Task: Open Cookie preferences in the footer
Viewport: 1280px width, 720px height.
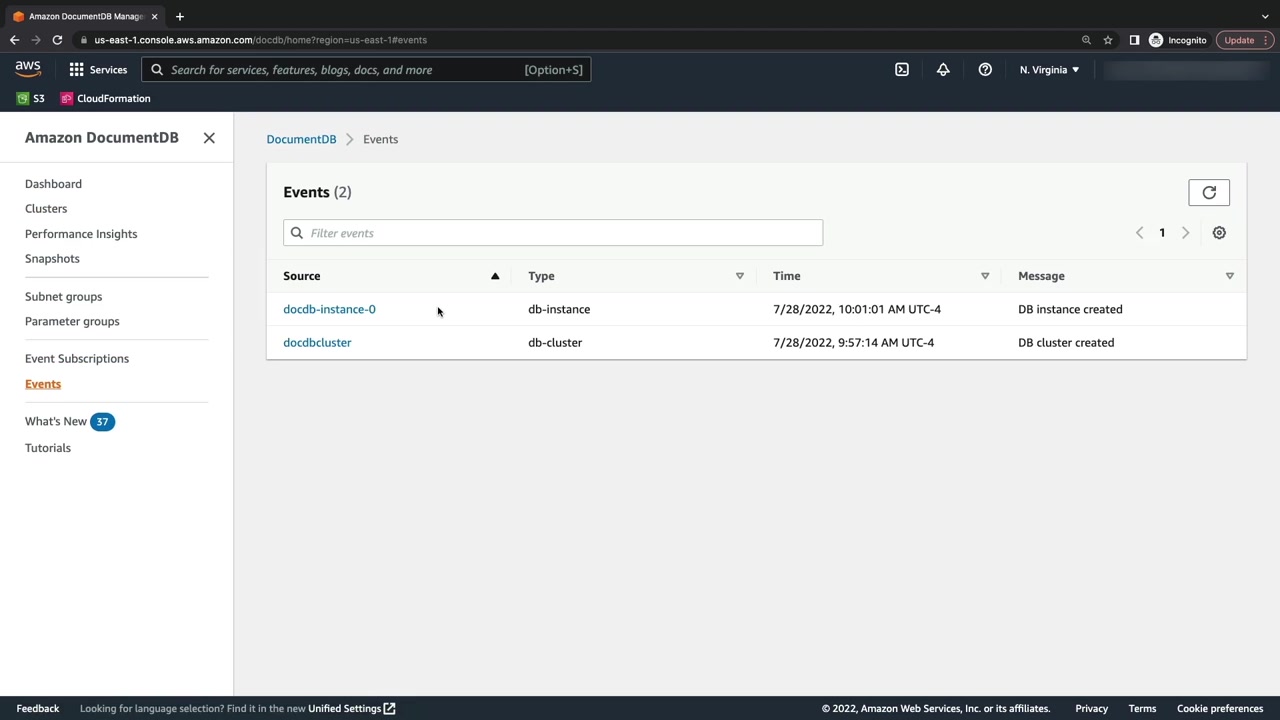Action: [x=1220, y=709]
